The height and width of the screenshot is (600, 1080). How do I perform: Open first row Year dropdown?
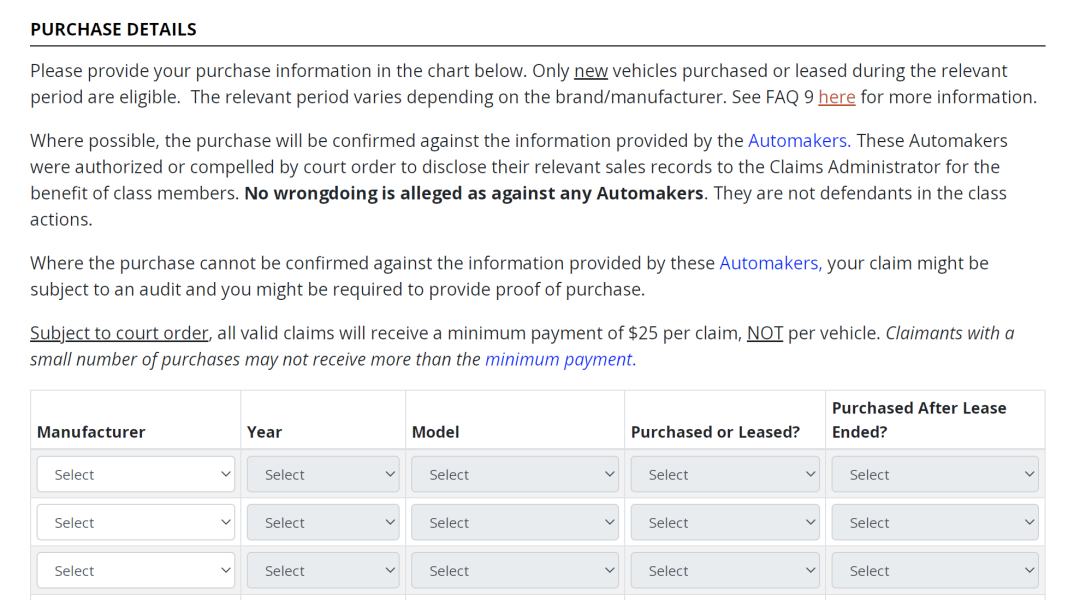click(323, 475)
